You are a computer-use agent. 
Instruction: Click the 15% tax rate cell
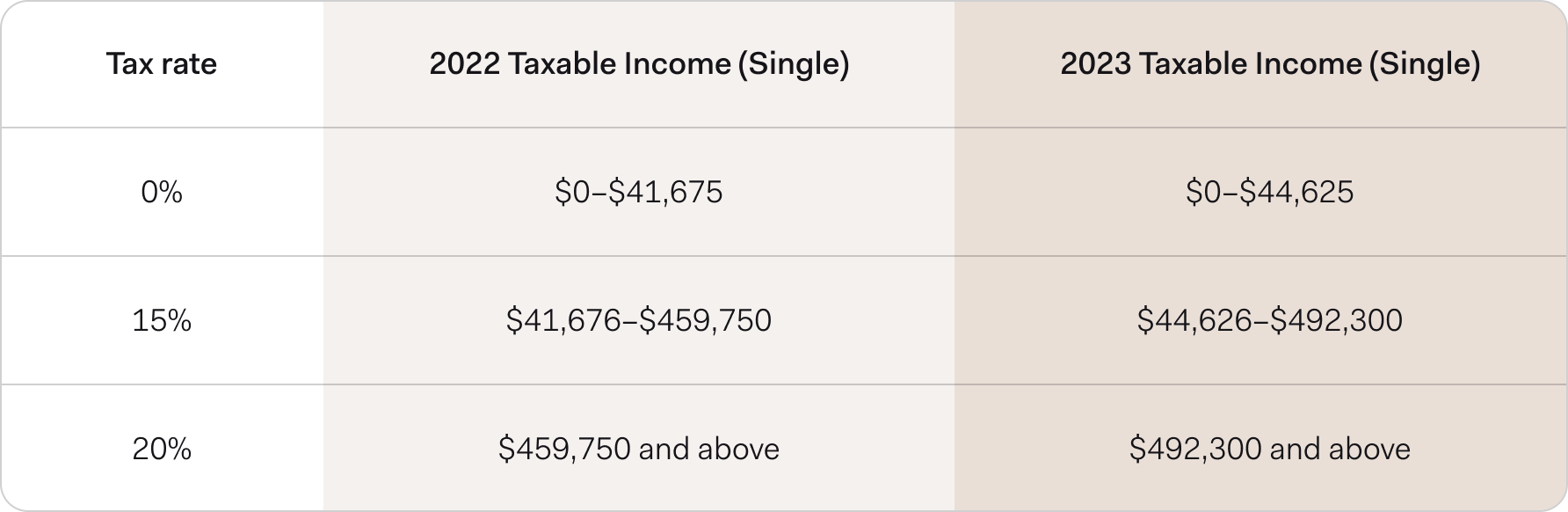162,320
